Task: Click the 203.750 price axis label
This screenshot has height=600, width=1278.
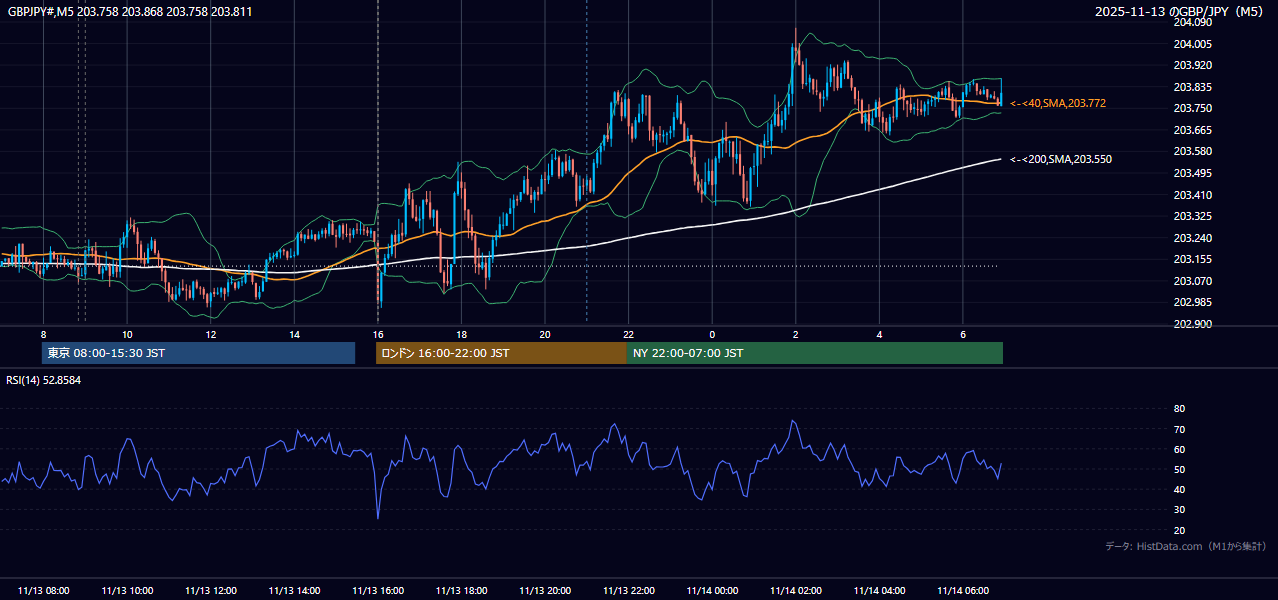Action: 1192,108
